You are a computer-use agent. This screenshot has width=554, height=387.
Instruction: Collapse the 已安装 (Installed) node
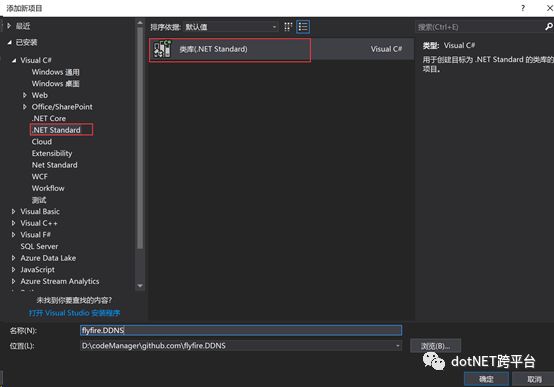pyautogui.click(x=10, y=42)
